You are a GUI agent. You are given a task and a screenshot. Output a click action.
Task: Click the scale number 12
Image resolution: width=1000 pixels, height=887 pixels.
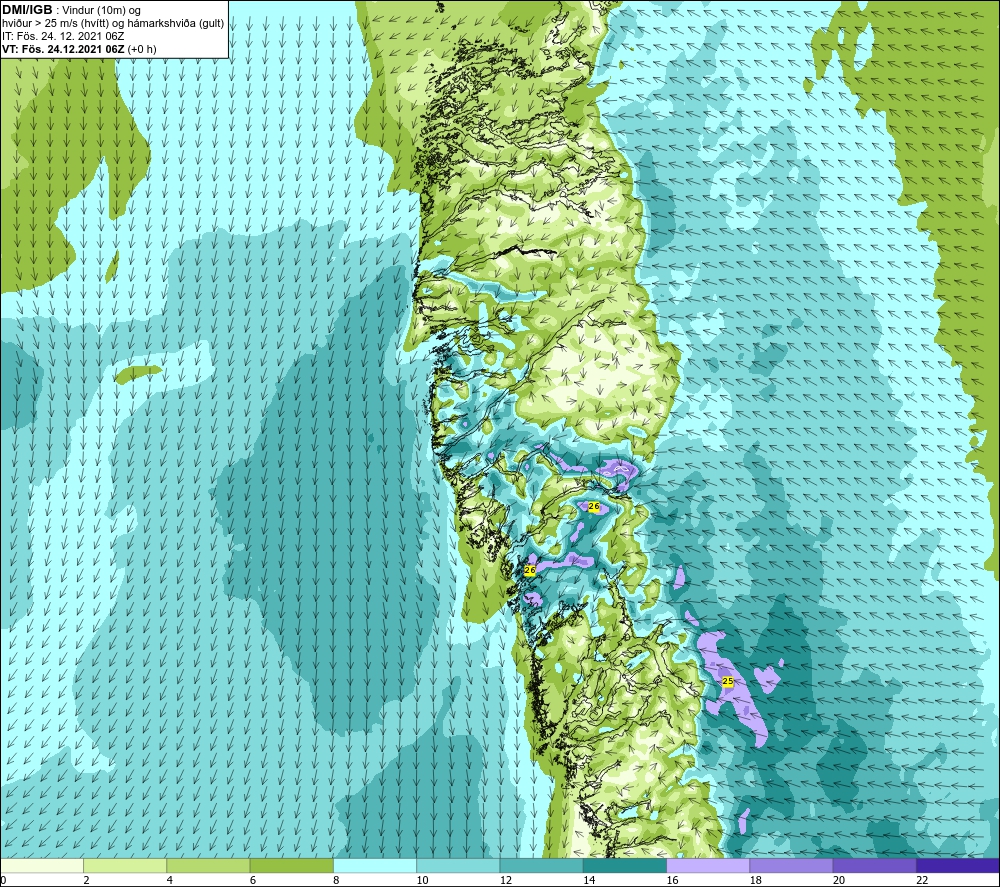(506, 881)
